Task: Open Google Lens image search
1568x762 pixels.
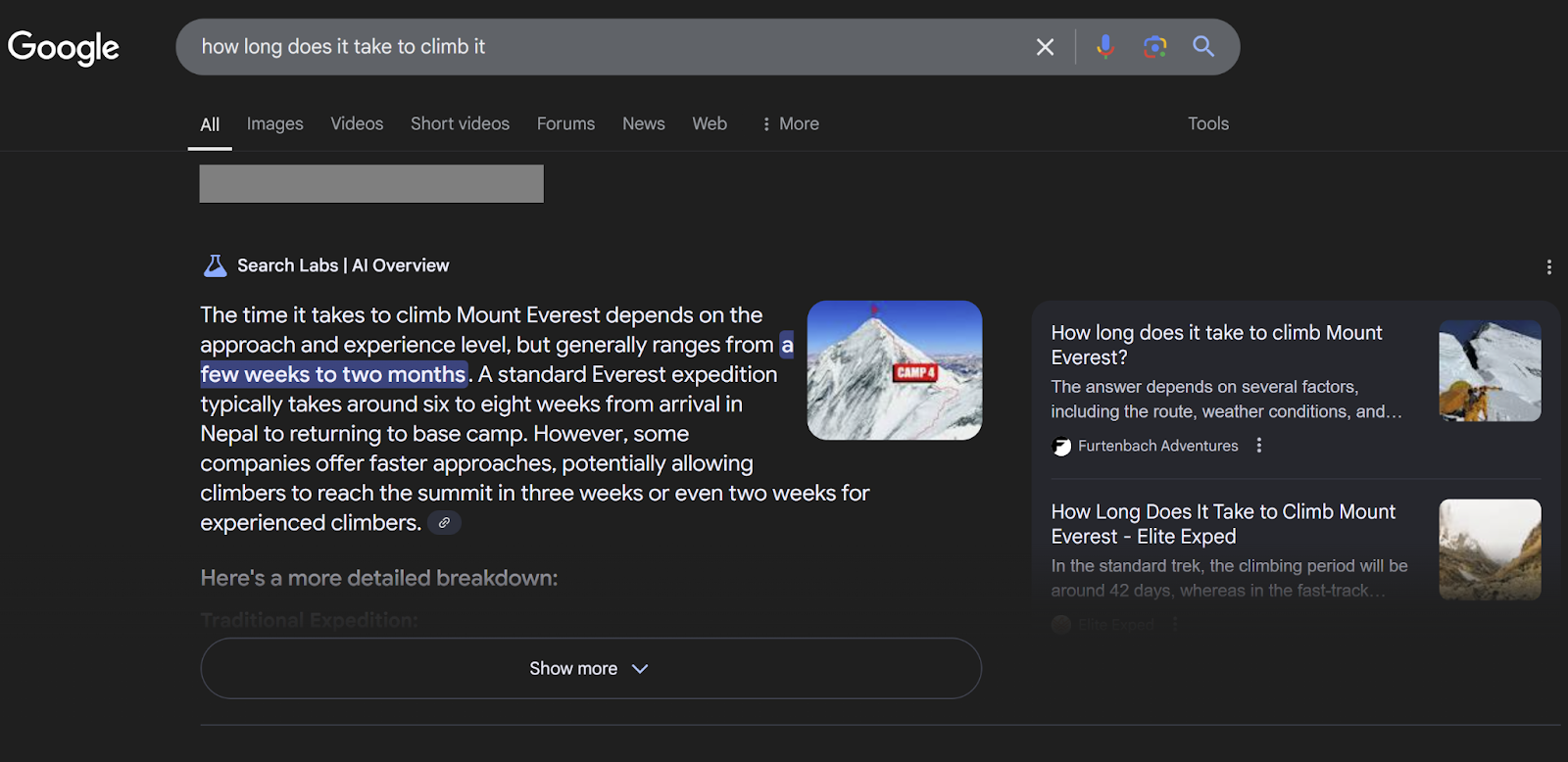Action: 1155,46
